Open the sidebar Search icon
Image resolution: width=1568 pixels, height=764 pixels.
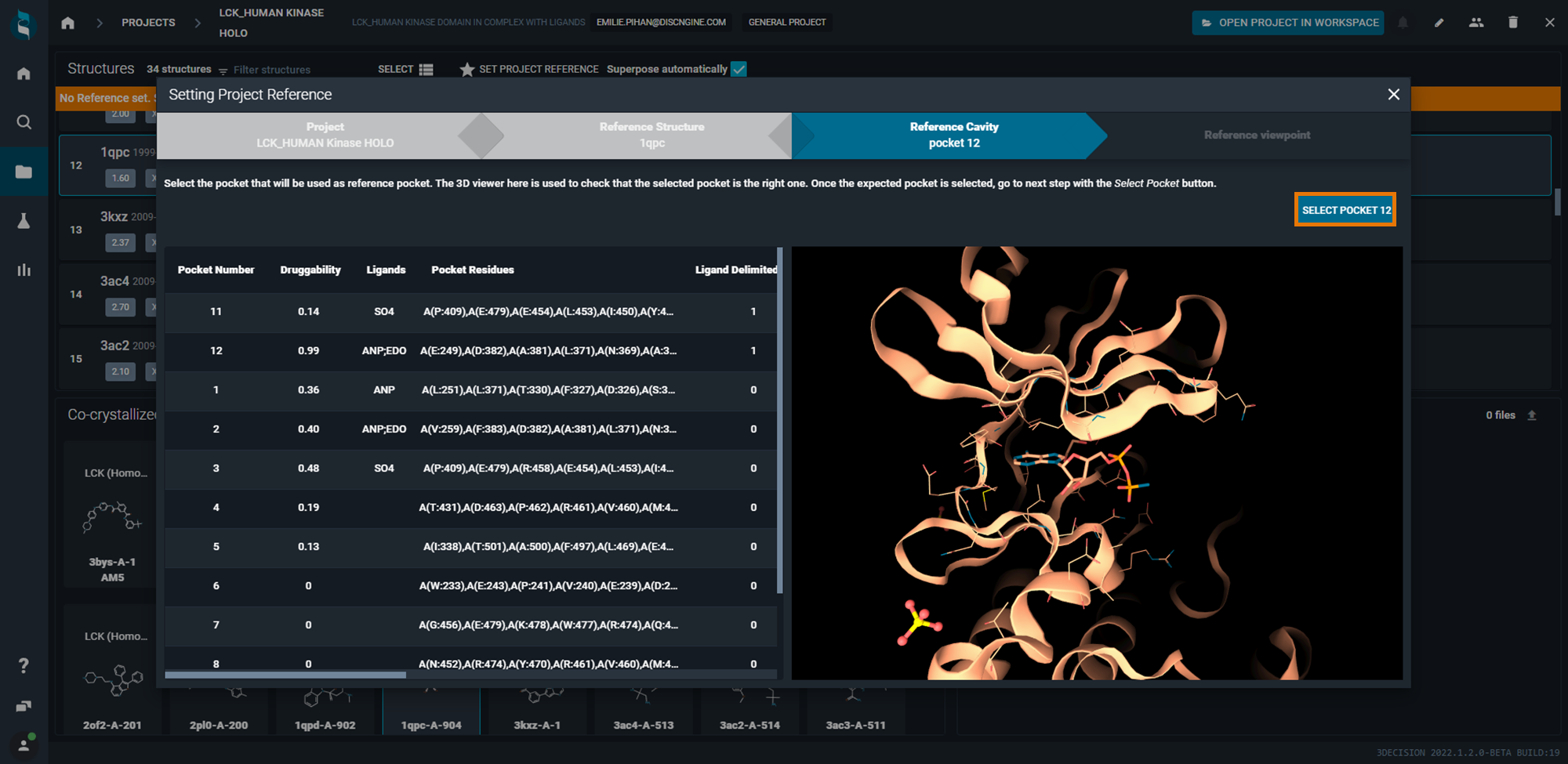pos(24,122)
